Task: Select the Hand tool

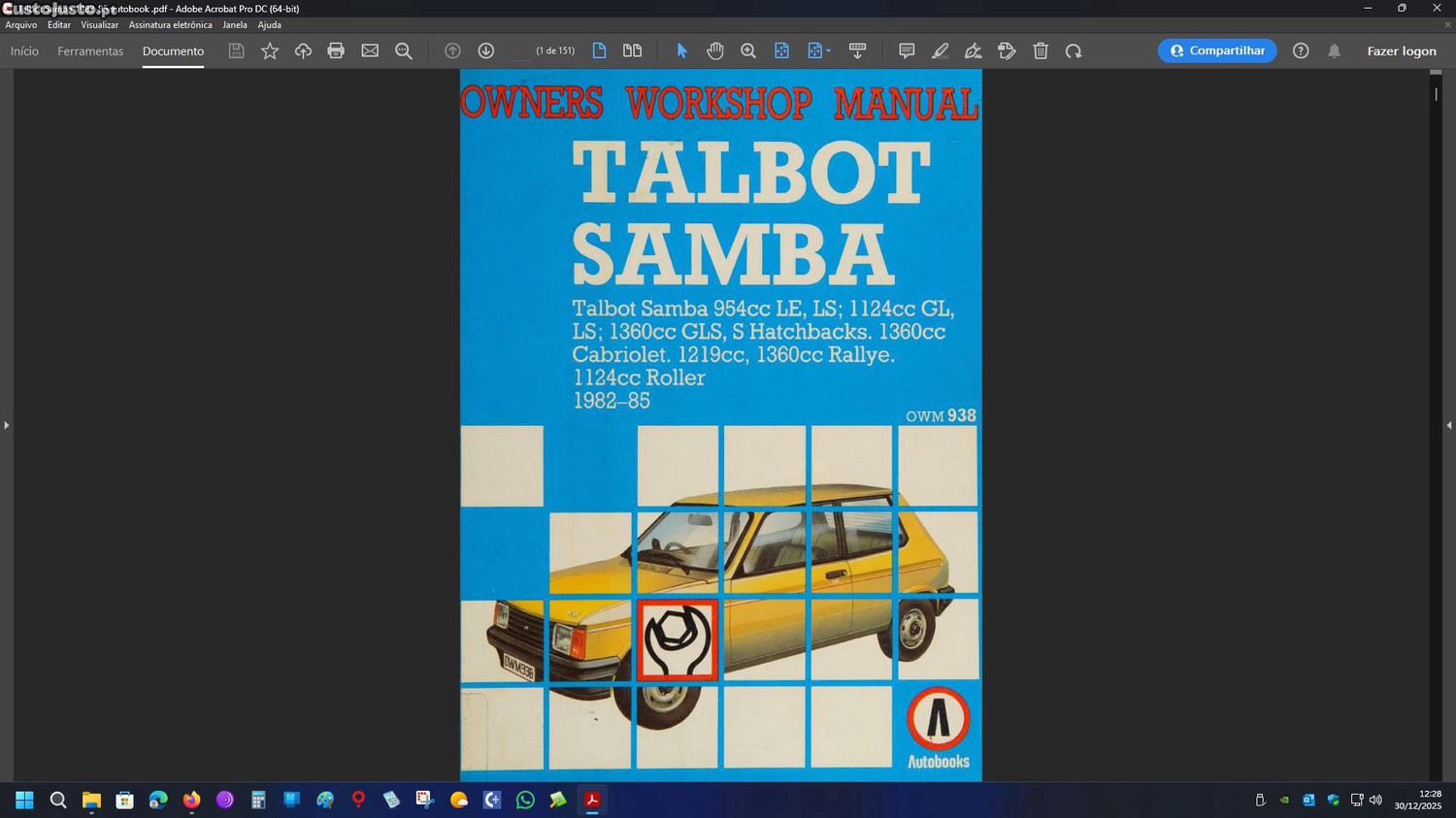Action: pos(715,50)
